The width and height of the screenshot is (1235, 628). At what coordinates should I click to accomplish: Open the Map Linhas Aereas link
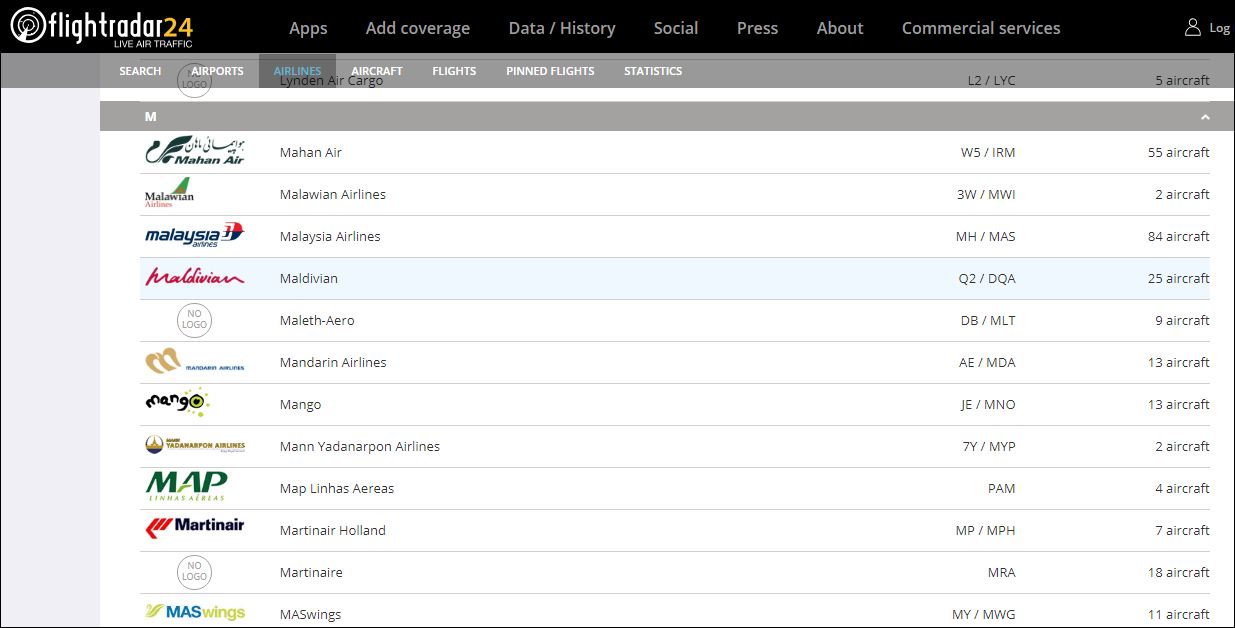[x=337, y=488]
